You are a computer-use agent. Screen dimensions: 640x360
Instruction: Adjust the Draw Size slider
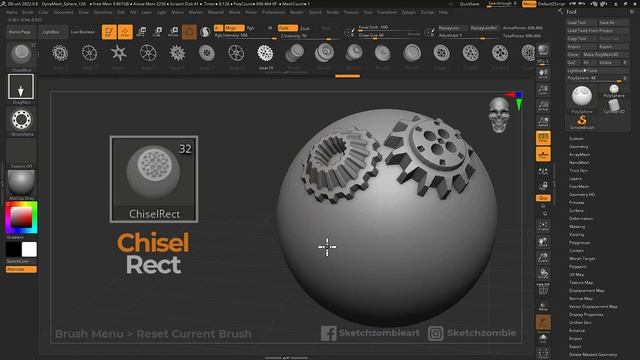(x=389, y=36)
